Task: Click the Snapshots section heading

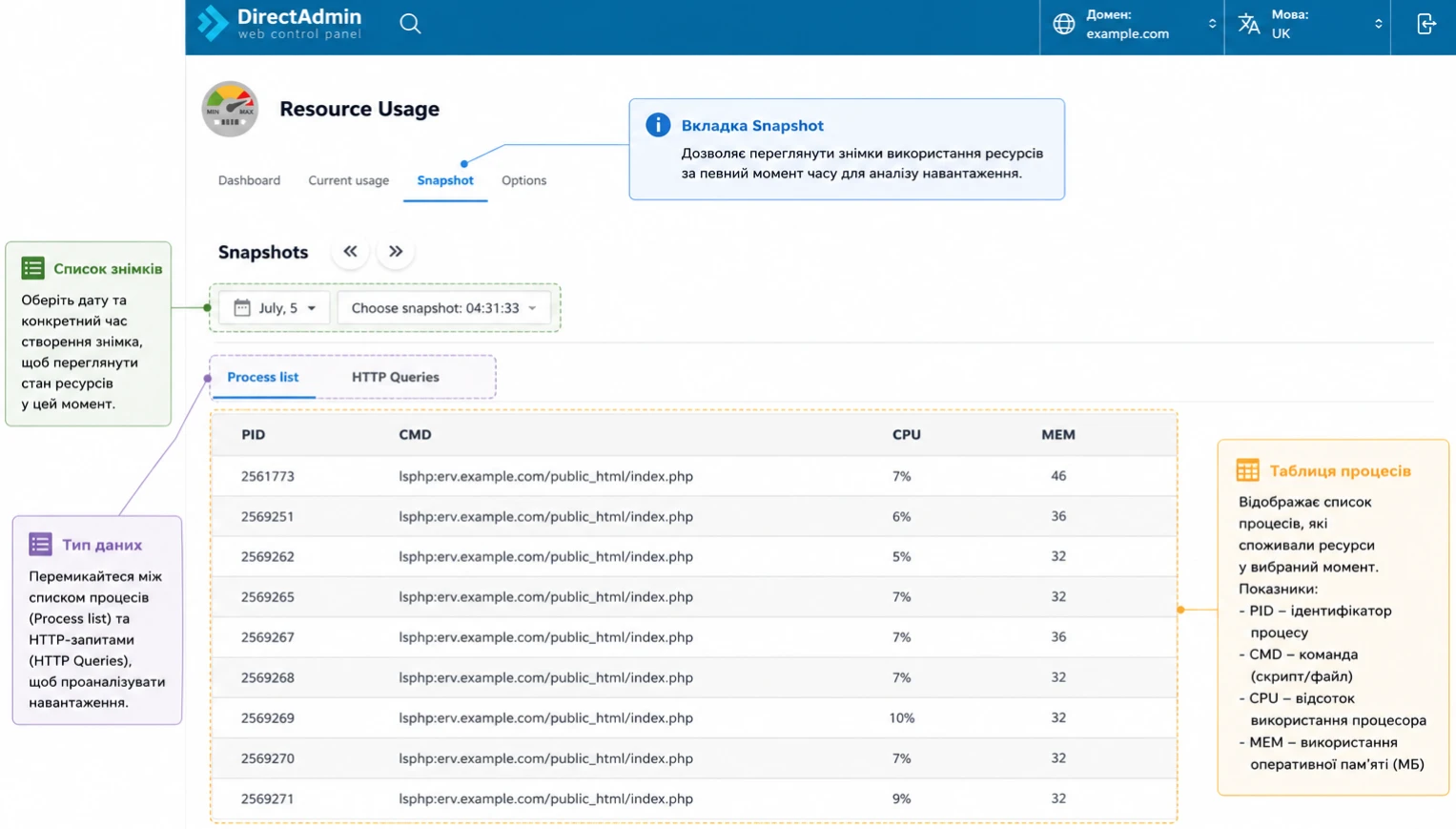Action: [x=263, y=252]
